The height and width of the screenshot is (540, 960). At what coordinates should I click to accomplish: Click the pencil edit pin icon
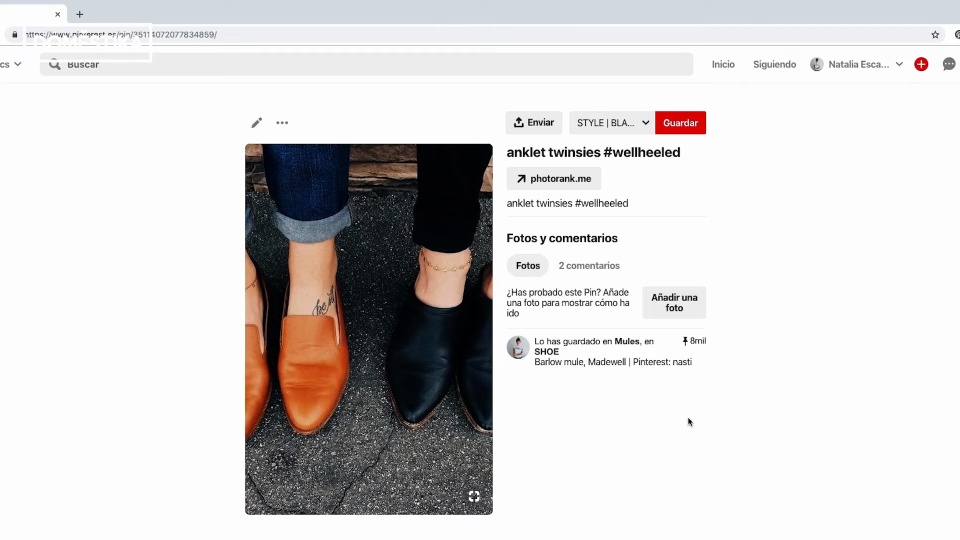coord(256,123)
